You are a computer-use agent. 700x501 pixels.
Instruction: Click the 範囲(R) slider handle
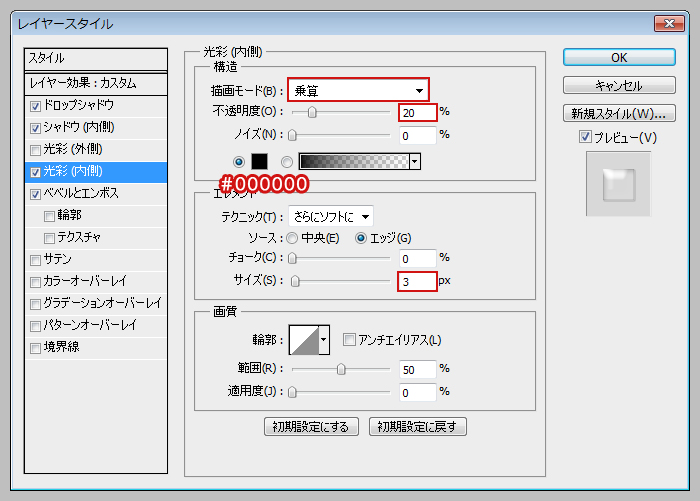coord(341,369)
